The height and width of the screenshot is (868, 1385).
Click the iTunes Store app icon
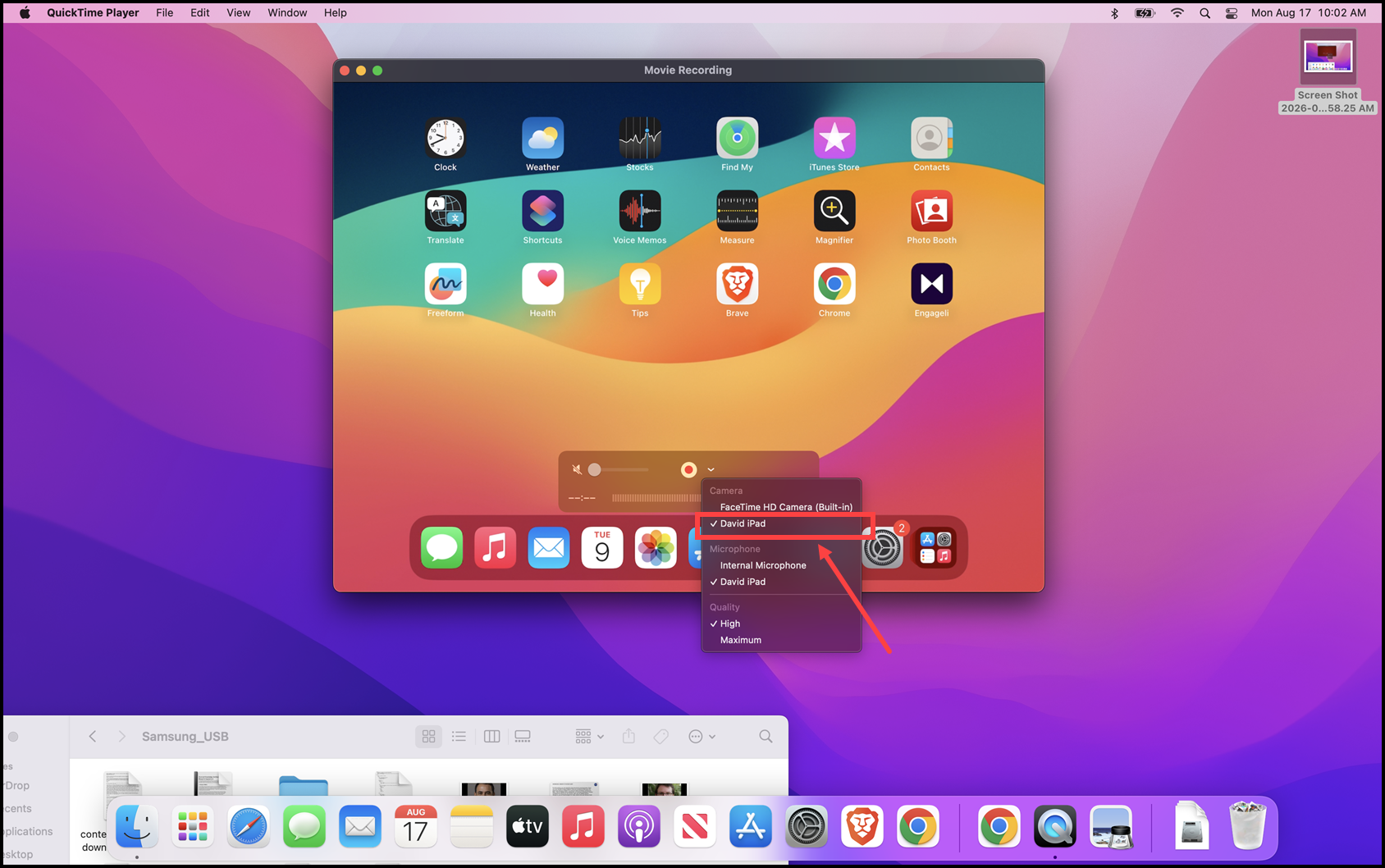834,138
